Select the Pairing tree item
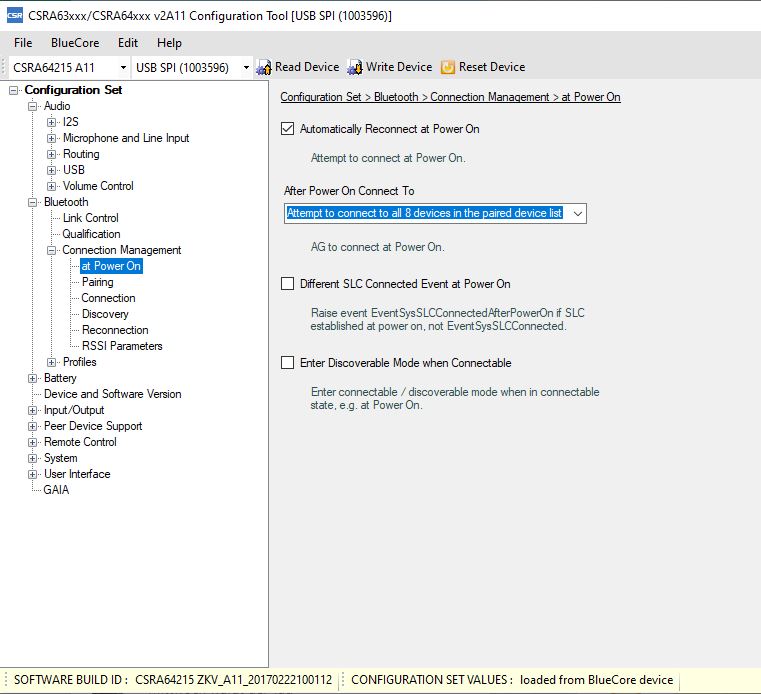This screenshot has height=694, width=761. coord(97,282)
